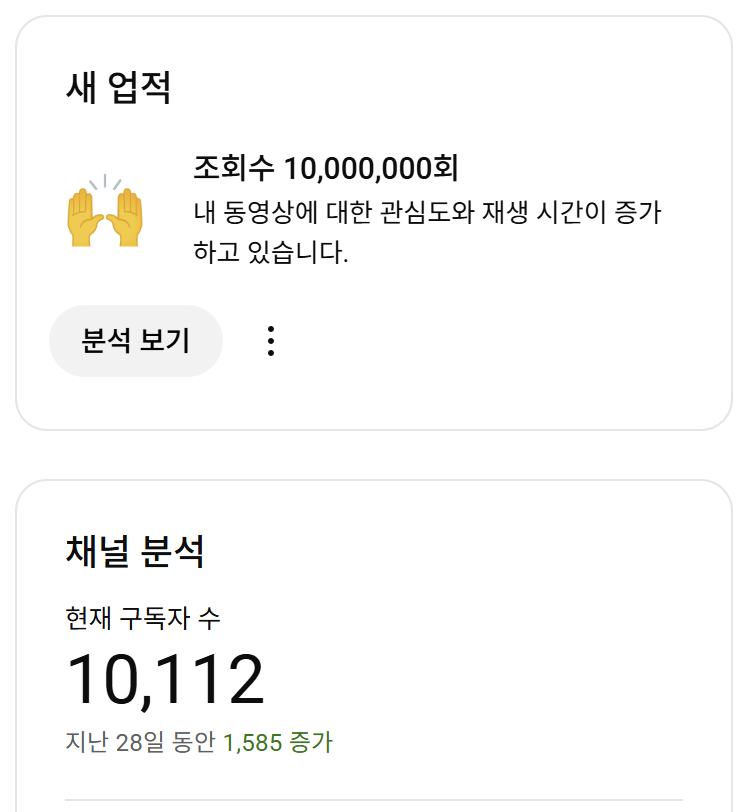Click the divider line below subscriber stats
Screen dimensions: 745x812
(374, 801)
